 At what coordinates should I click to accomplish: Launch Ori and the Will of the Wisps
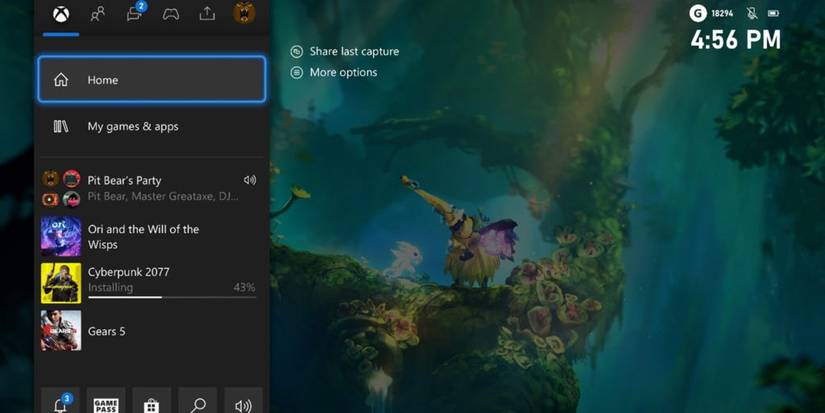pyautogui.click(x=152, y=237)
